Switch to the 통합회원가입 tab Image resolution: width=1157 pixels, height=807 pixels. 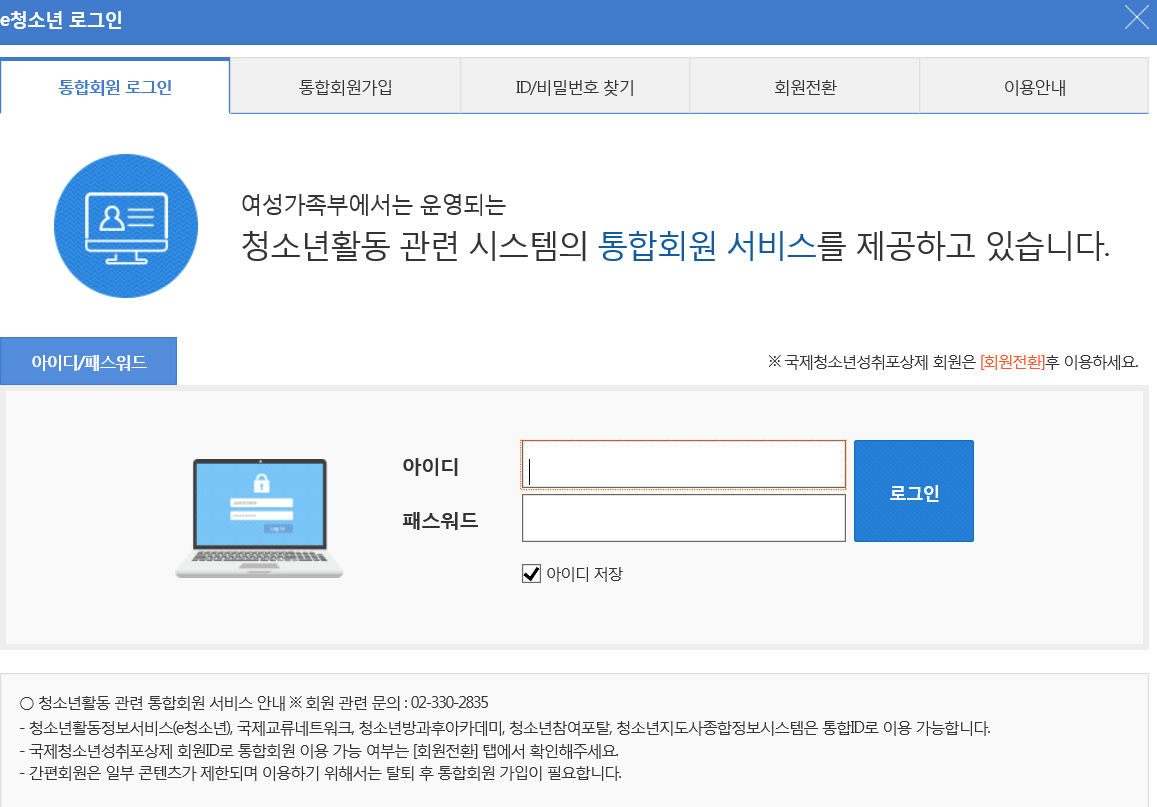(345, 87)
